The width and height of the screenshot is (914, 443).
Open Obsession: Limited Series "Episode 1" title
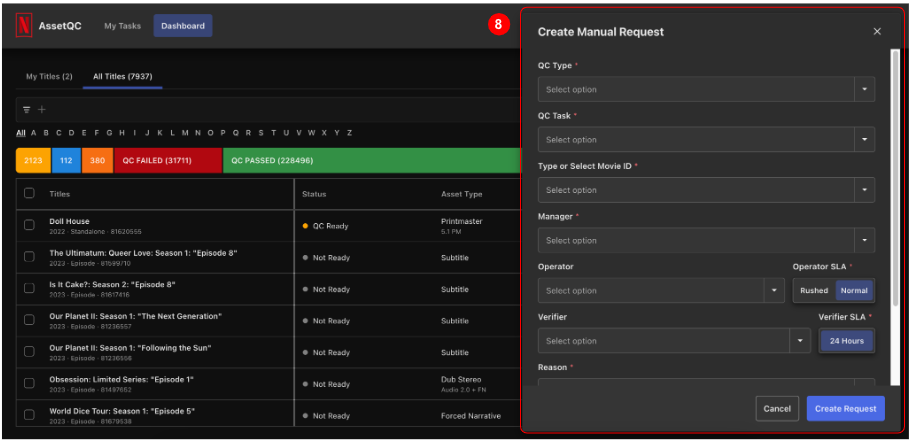coord(121,379)
